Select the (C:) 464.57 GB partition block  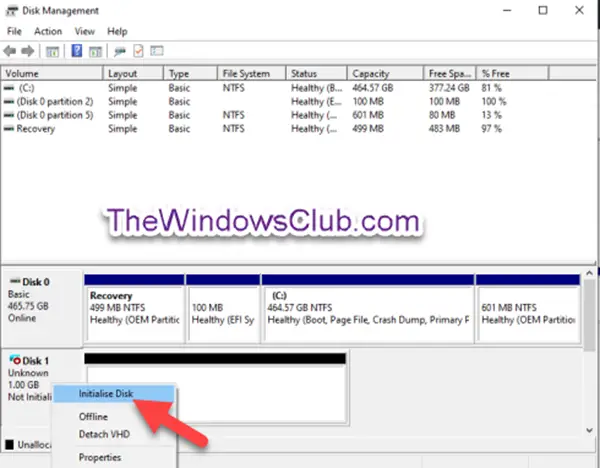pyautogui.click(x=368, y=308)
